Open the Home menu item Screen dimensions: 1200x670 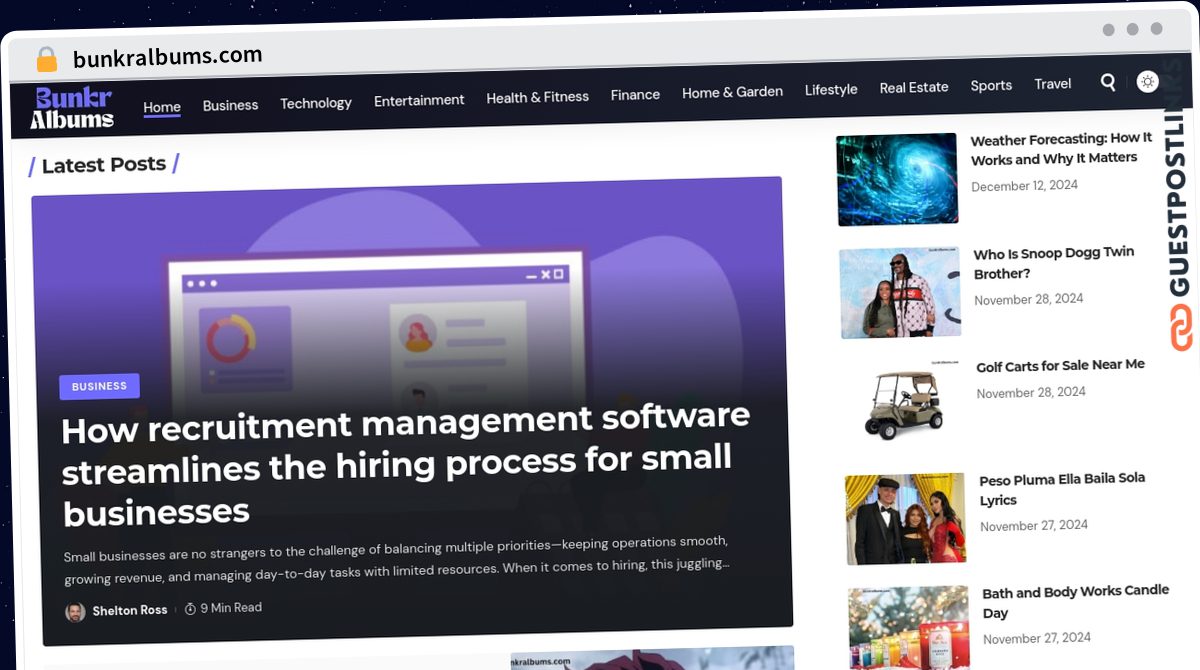[x=162, y=107]
